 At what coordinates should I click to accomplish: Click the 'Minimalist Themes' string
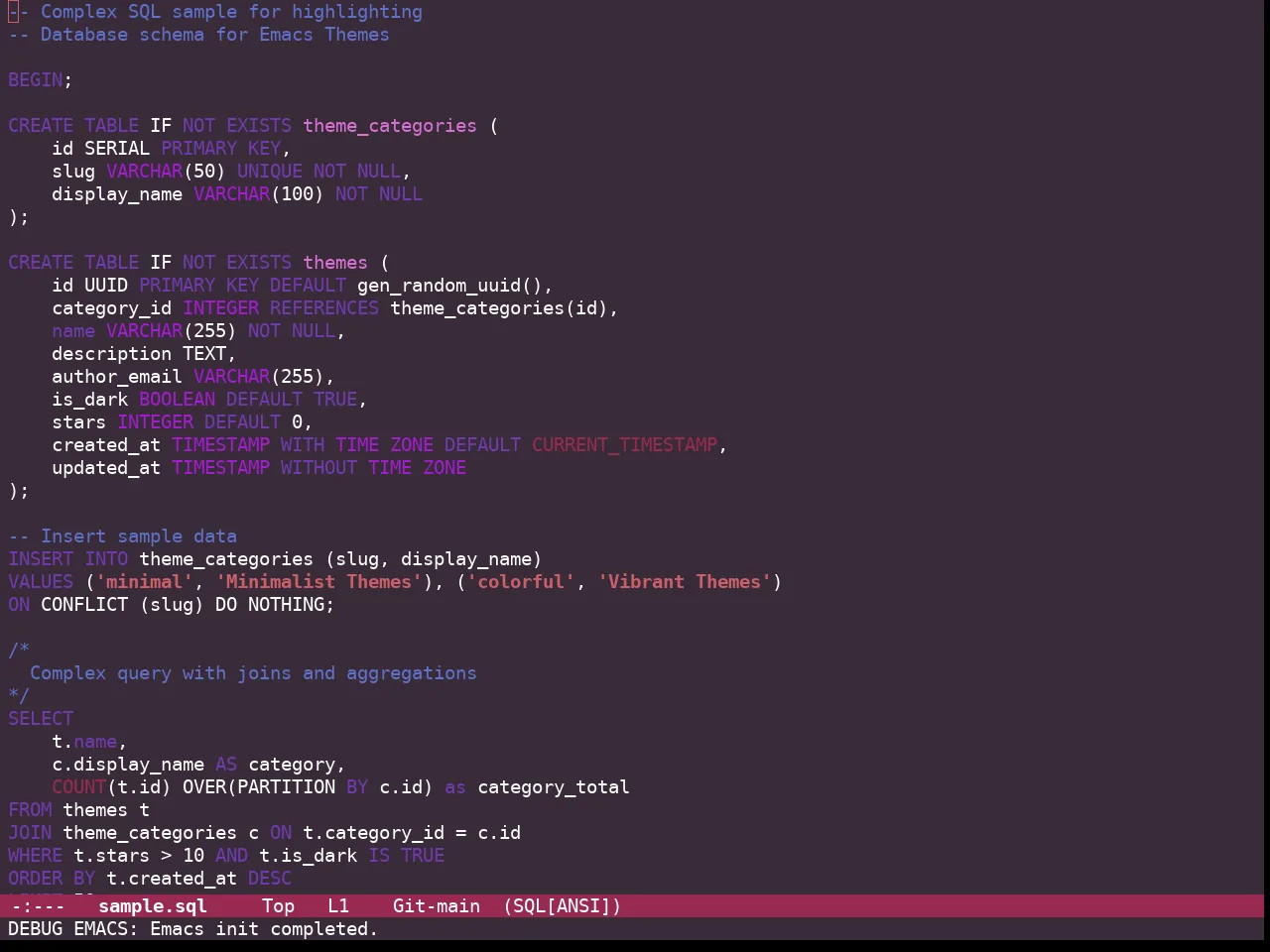point(319,581)
